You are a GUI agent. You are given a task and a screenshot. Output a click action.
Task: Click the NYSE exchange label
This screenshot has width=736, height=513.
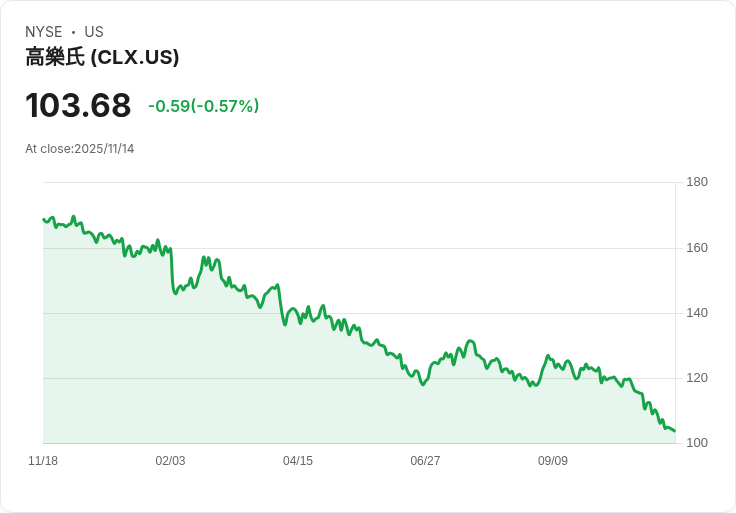click(x=44, y=32)
